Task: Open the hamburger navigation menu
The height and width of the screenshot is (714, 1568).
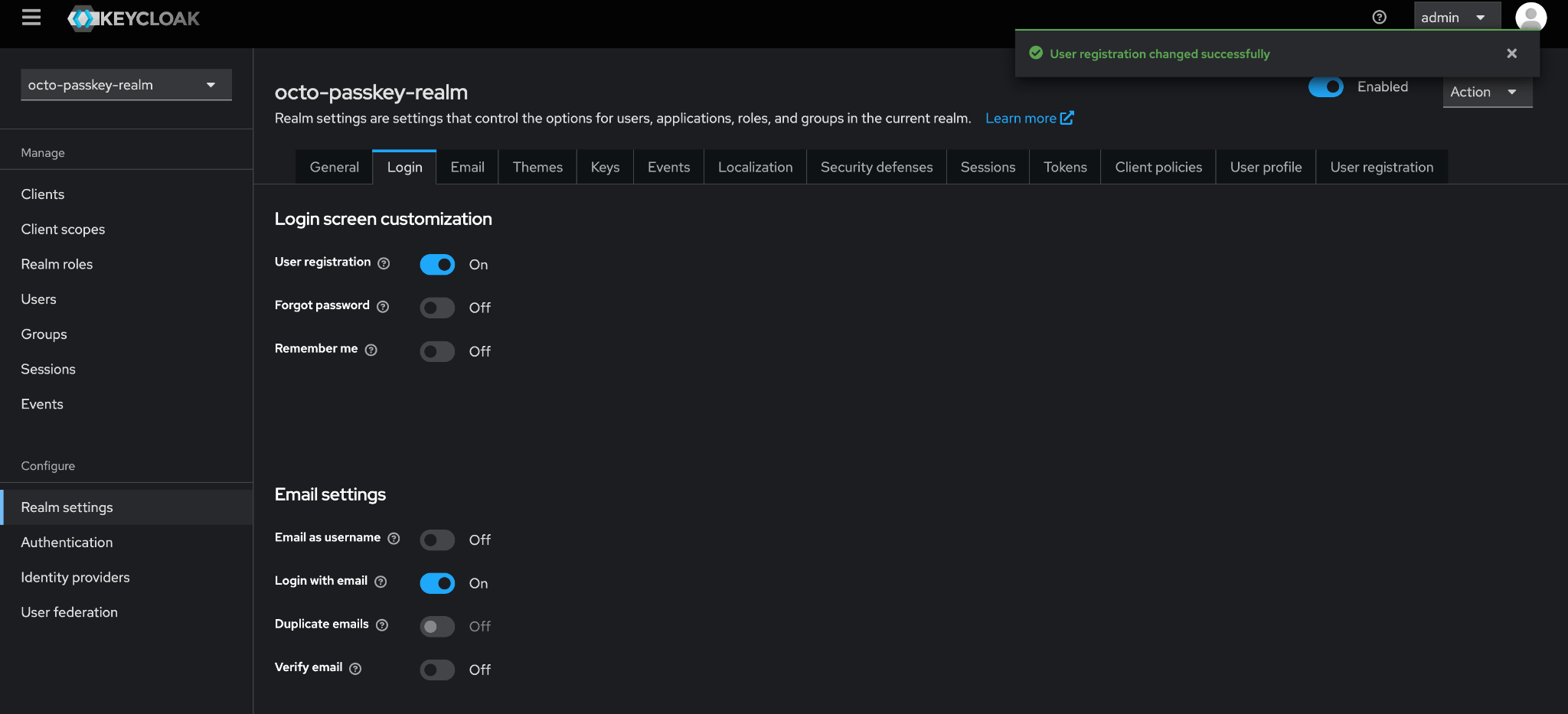Action: coord(31,18)
